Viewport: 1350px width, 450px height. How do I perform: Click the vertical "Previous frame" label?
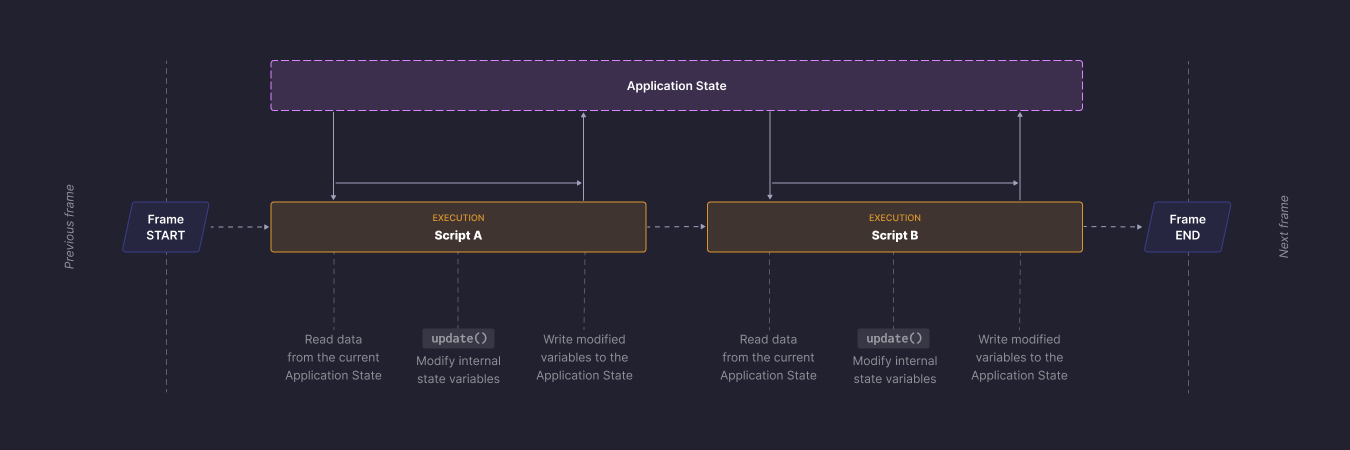tap(69, 227)
